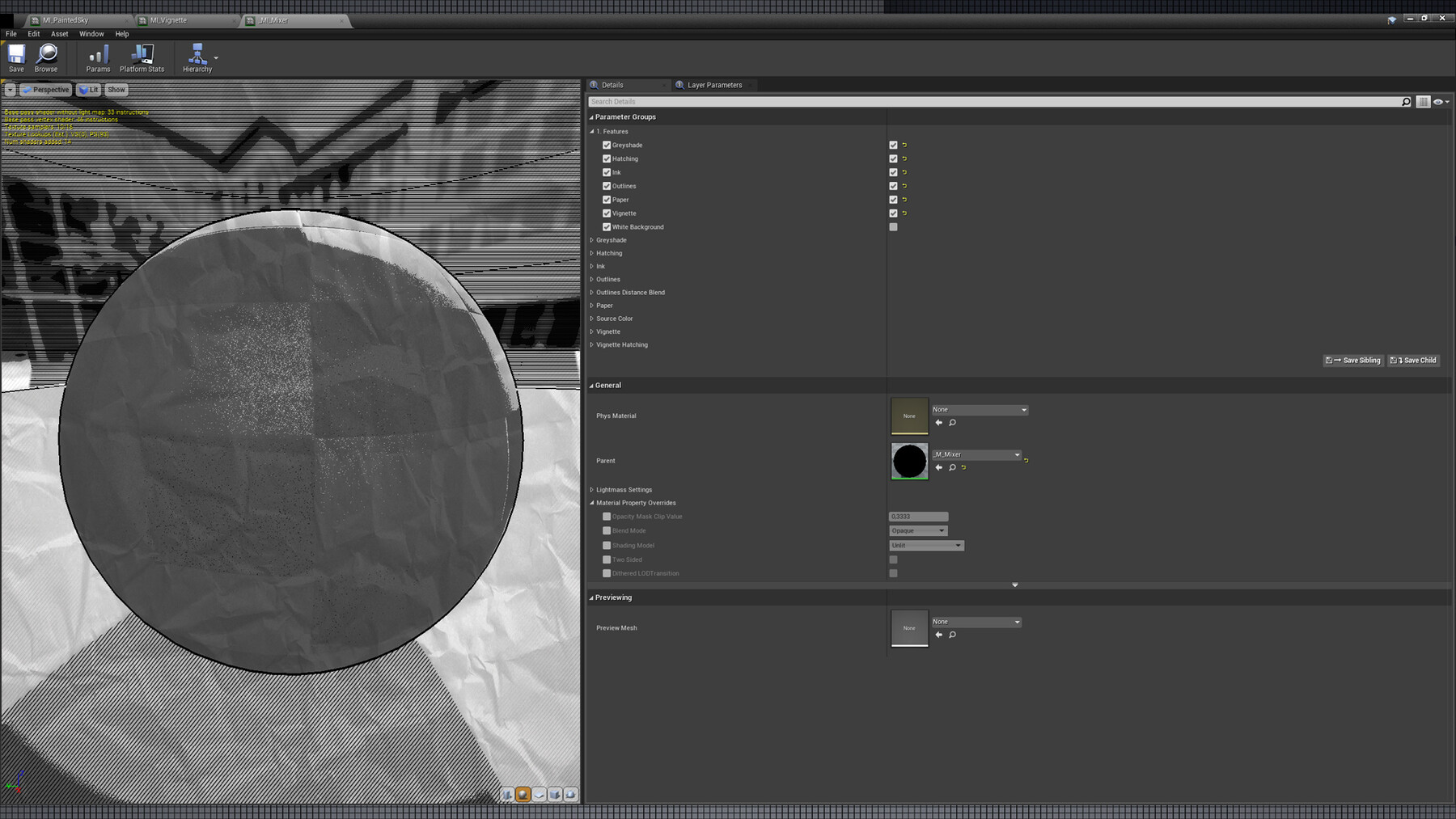Image resolution: width=1456 pixels, height=819 pixels.
Task: Click the Platform Stats toolbar icon
Action: coord(142,57)
